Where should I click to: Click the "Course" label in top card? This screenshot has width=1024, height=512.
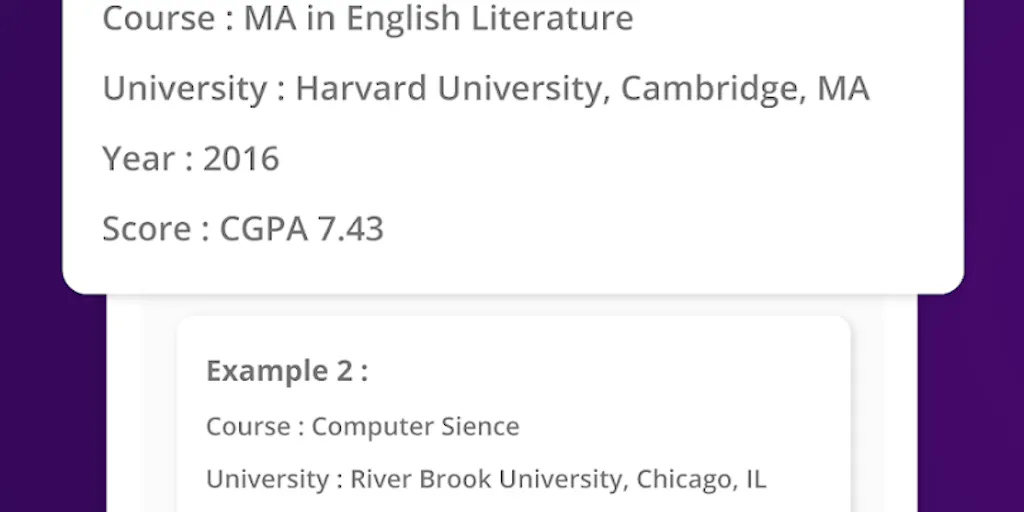159,18
